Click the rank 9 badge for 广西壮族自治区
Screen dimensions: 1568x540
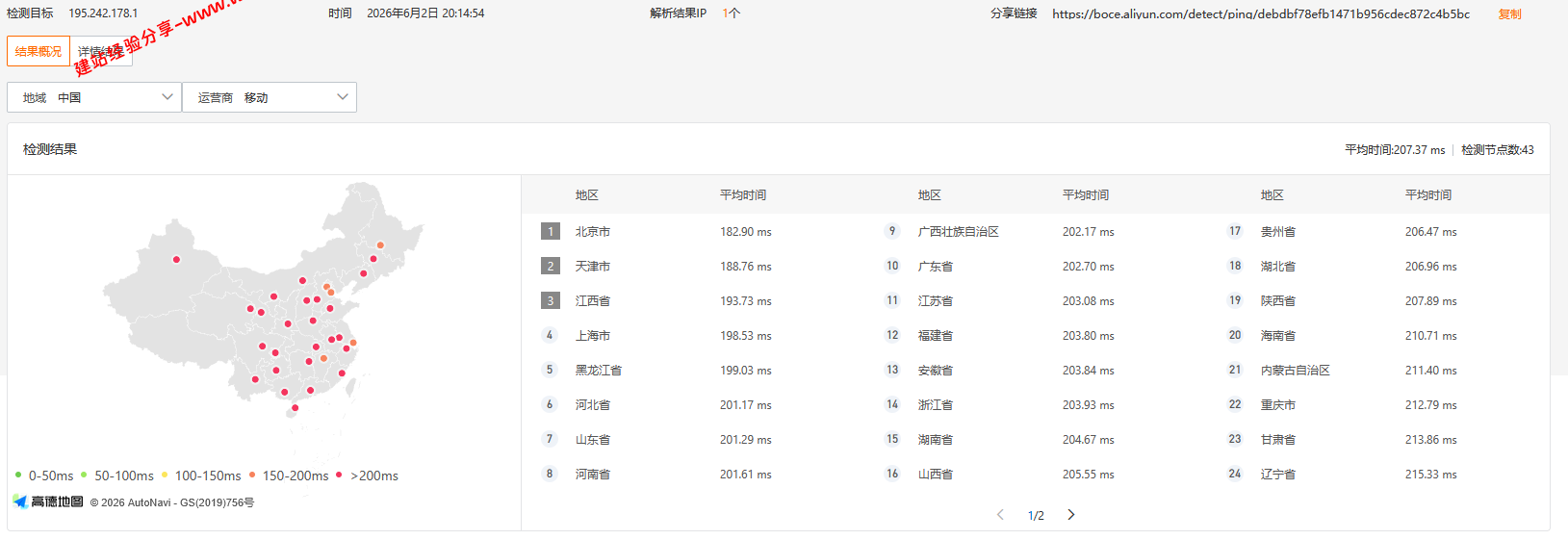click(892, 231)
